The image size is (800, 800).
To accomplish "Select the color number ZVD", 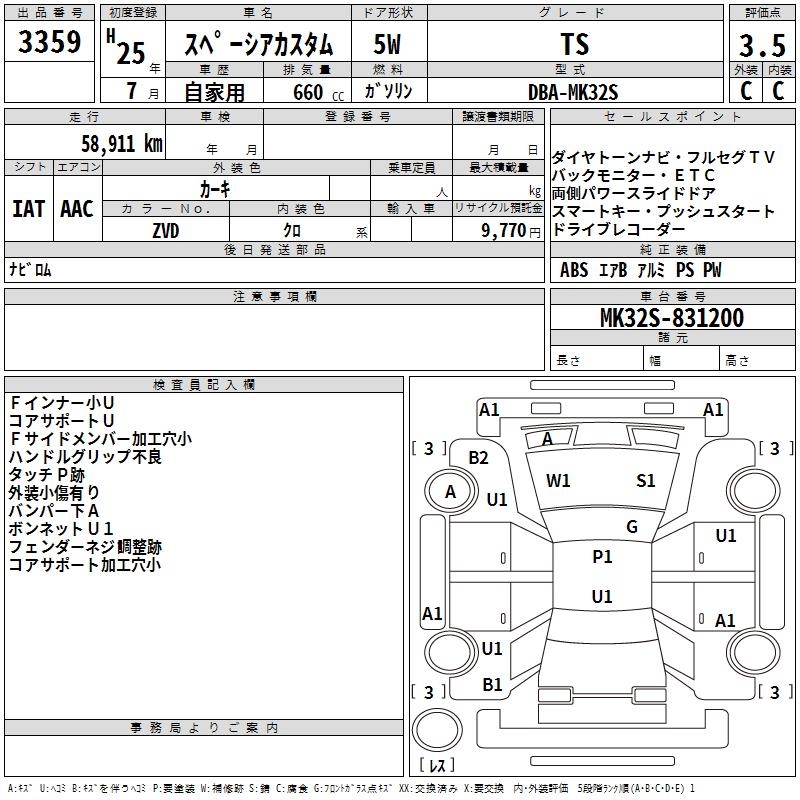I will pos(166,229).
